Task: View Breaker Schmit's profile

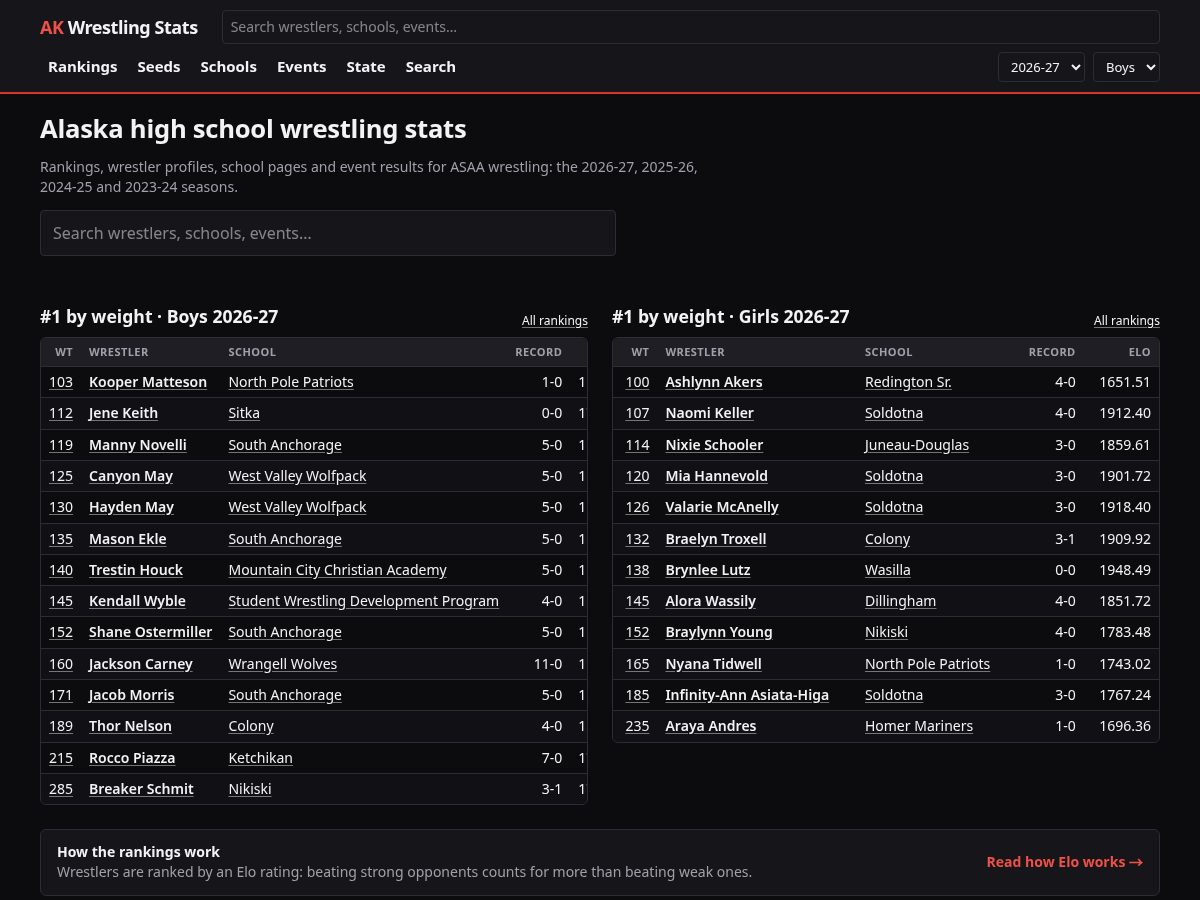Action: tap(141, 789)
